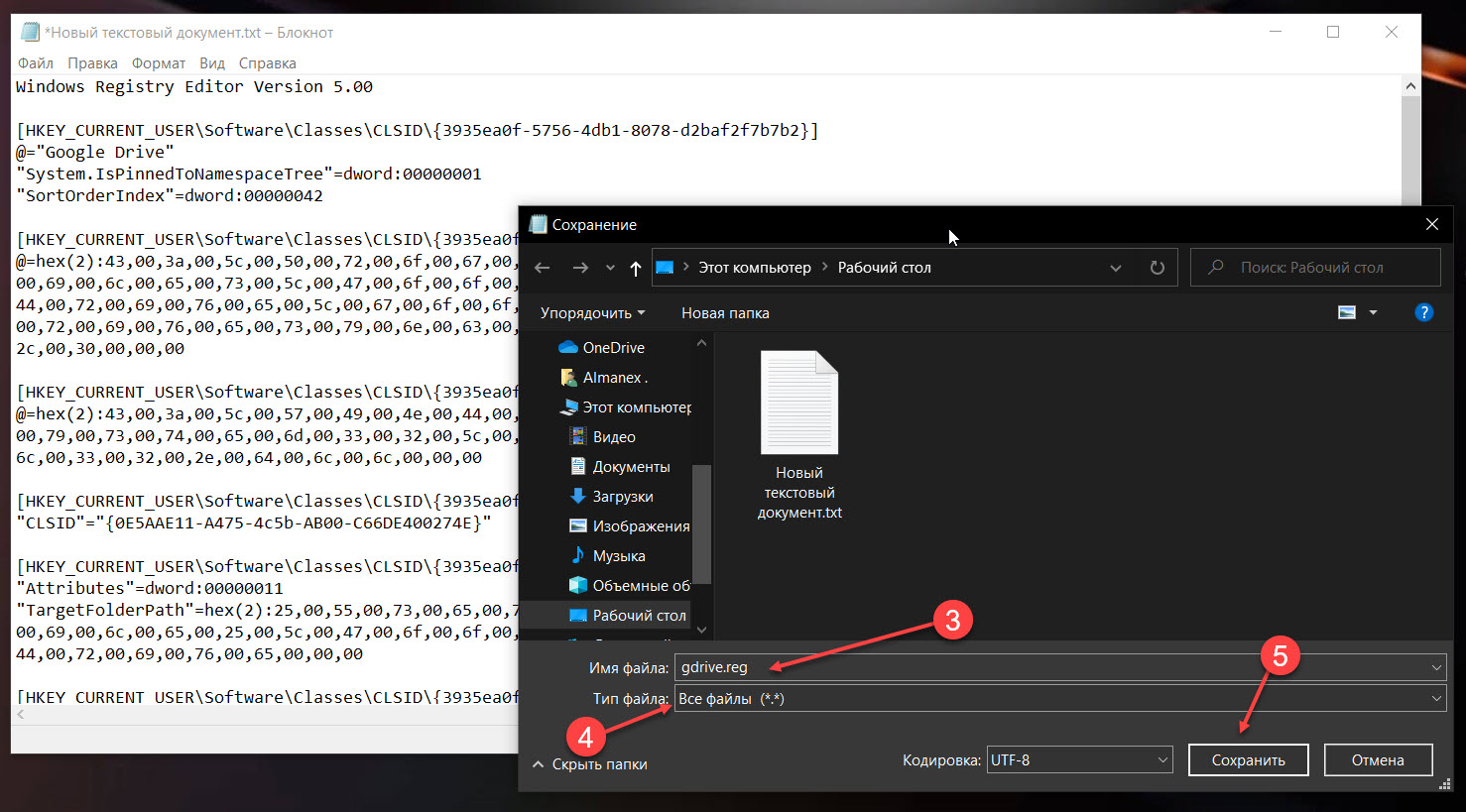Click the search magnifier icon
Viewport: 1466px width, 812px height.
pyautogui.click(x=1216, y=268)
